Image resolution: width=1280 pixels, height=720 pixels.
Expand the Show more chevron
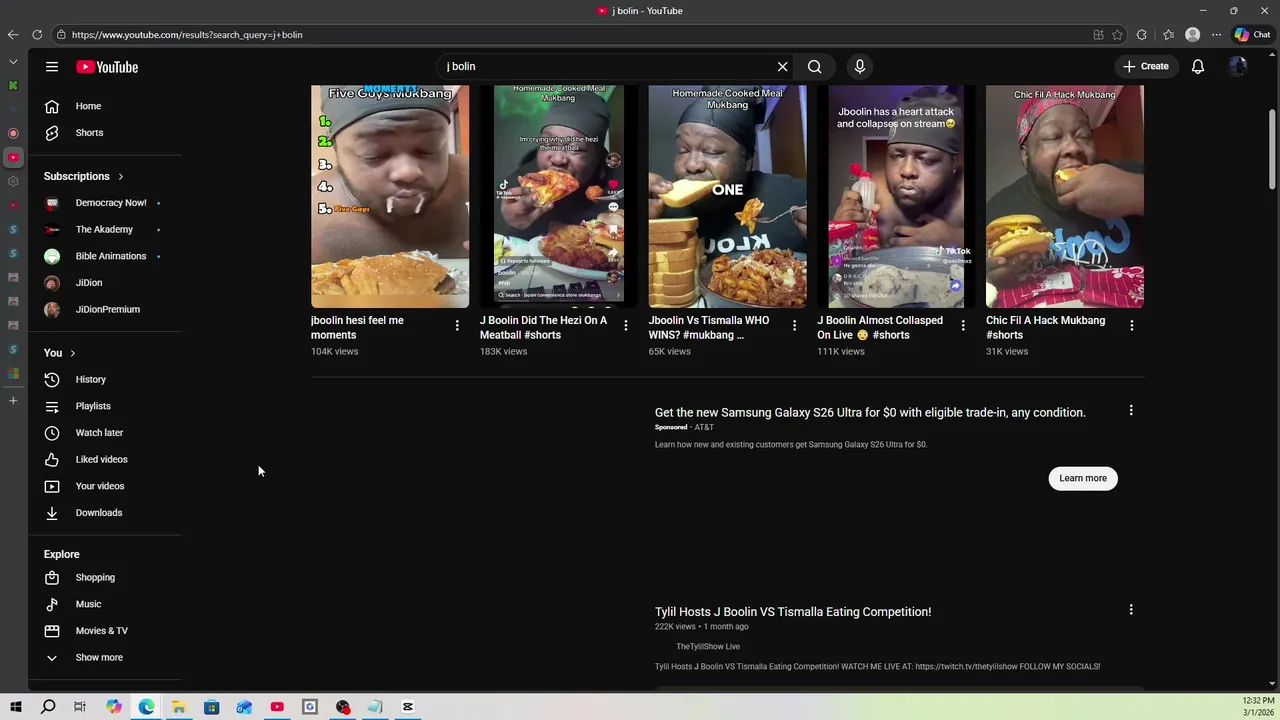click(x=52, y=658)
